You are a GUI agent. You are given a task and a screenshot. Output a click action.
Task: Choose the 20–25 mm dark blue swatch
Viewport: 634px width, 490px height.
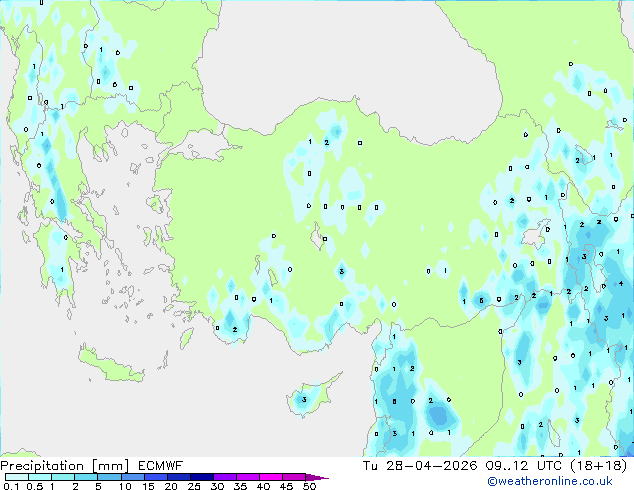(178, 477)
